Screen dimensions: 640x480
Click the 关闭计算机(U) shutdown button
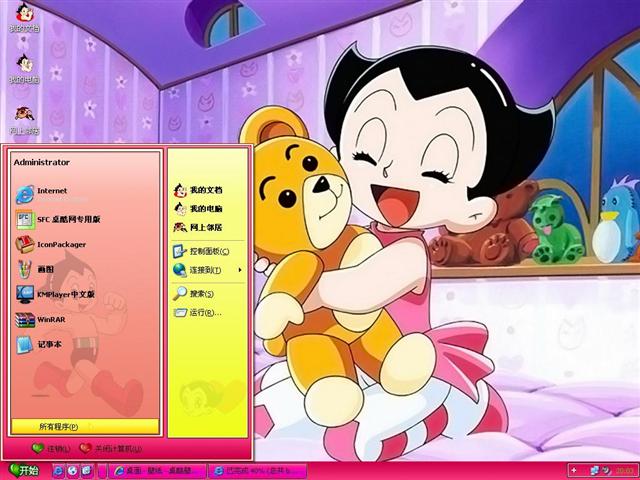pos(111,449)
